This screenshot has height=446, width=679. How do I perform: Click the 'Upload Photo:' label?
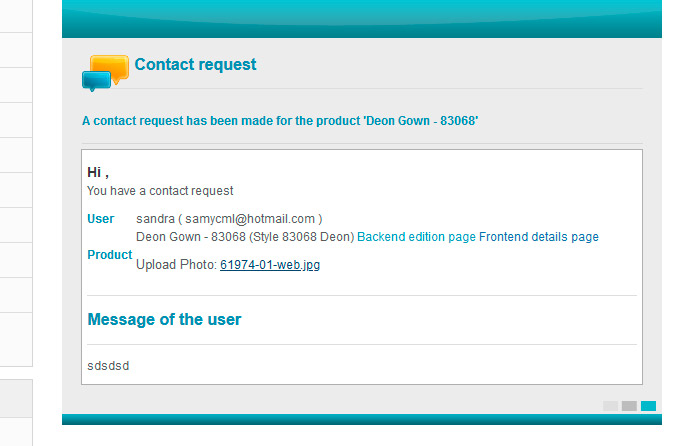(176, 265)
